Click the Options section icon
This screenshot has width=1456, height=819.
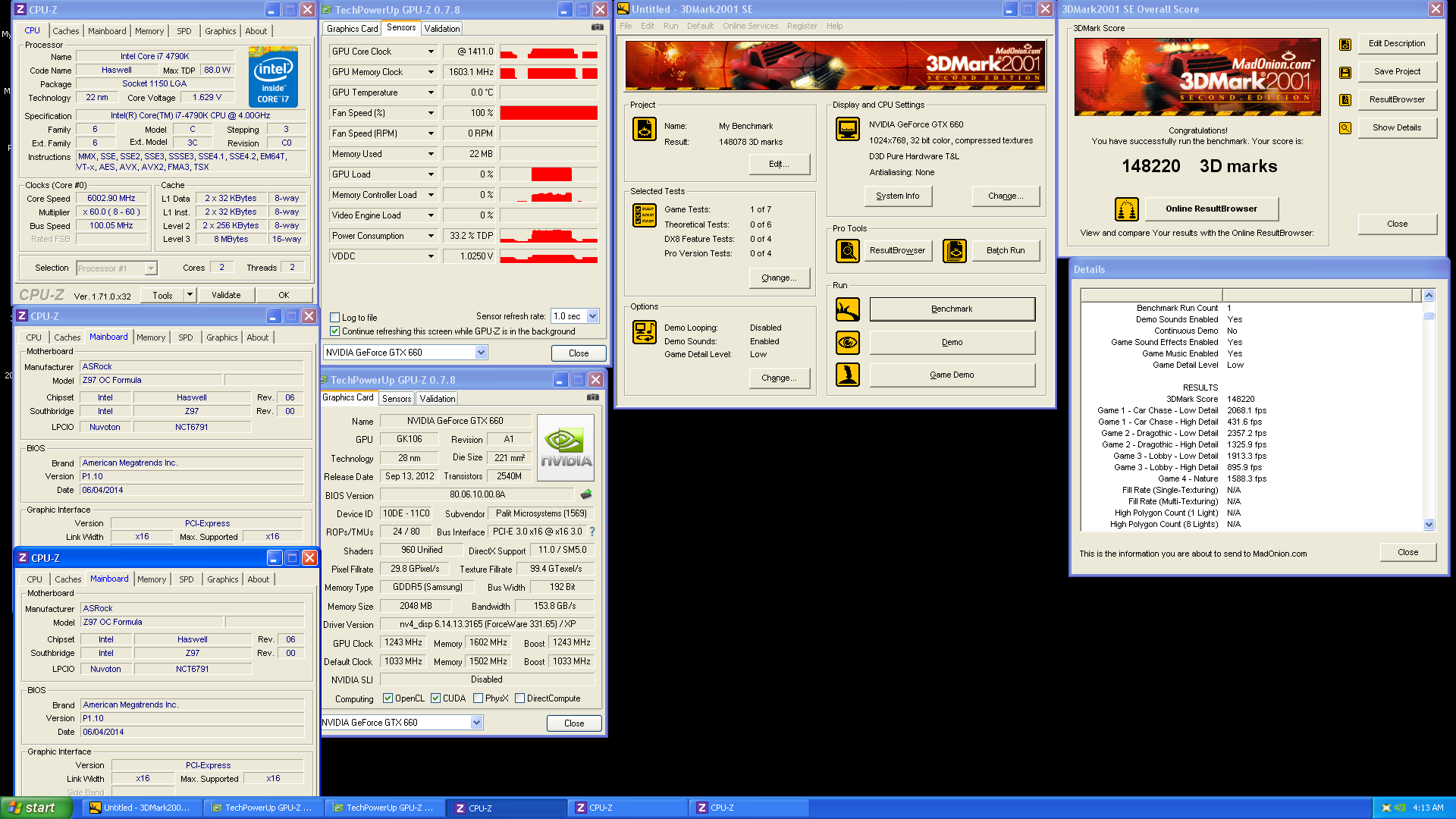point(644,332)
